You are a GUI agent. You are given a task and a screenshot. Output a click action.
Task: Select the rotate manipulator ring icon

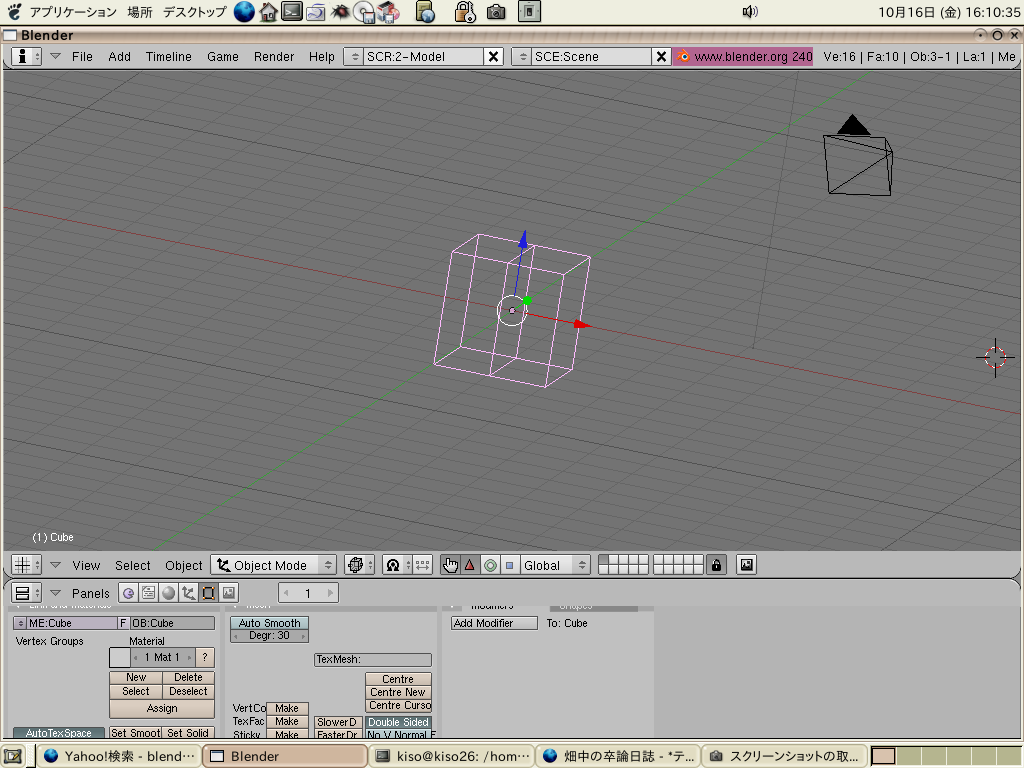[490, 565]
